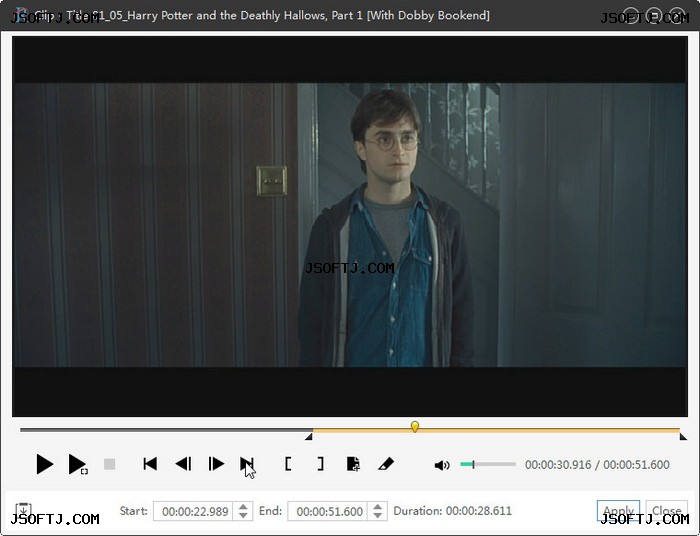
Task: Step back one frame
Action: click(x=183, y=464)
